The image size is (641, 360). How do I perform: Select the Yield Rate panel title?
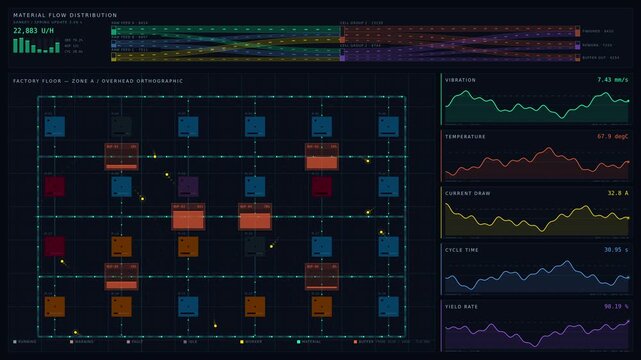461,307
